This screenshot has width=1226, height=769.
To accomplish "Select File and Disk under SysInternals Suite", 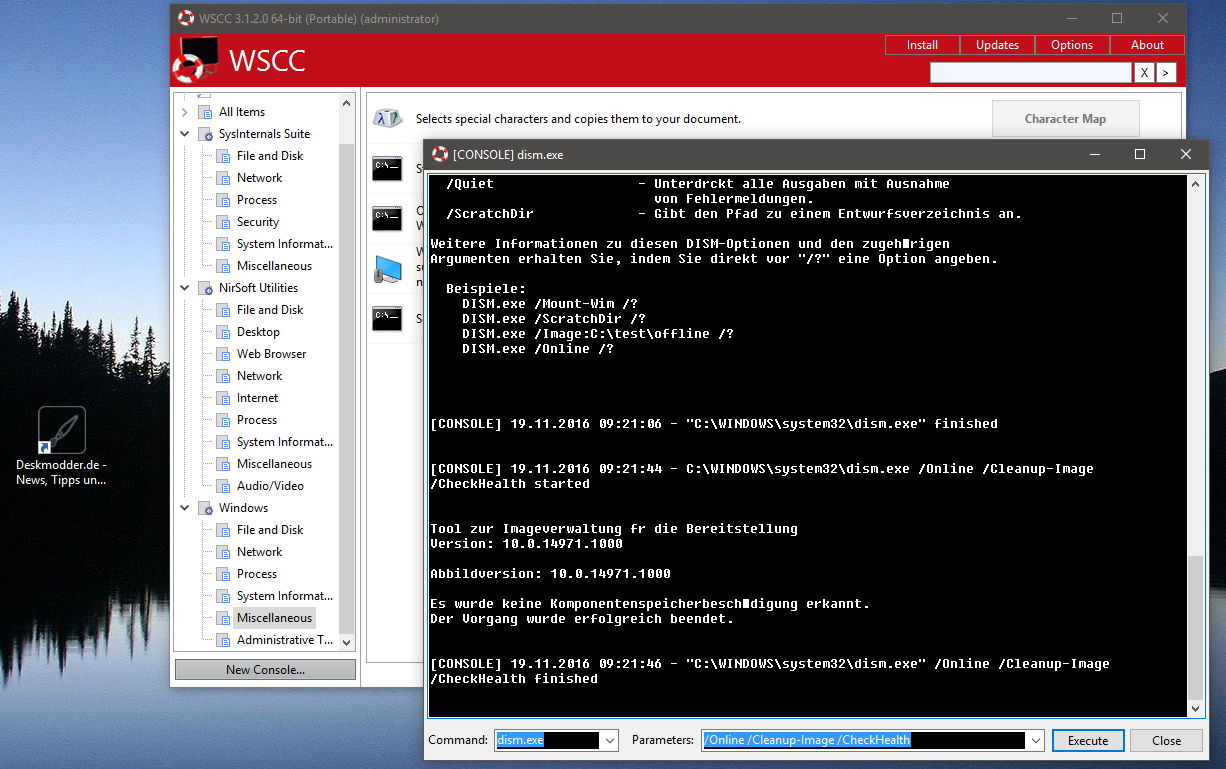I will coord(270,156).
